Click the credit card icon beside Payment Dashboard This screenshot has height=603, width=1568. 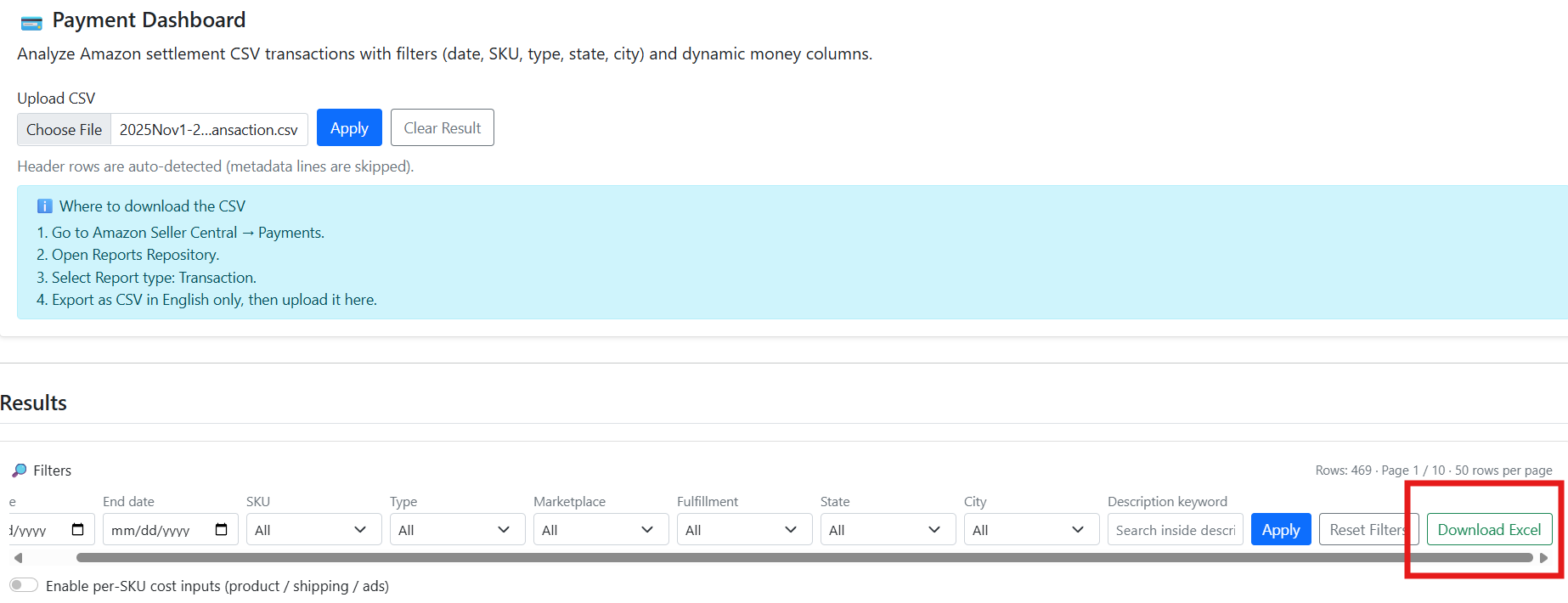pos(31,22)
